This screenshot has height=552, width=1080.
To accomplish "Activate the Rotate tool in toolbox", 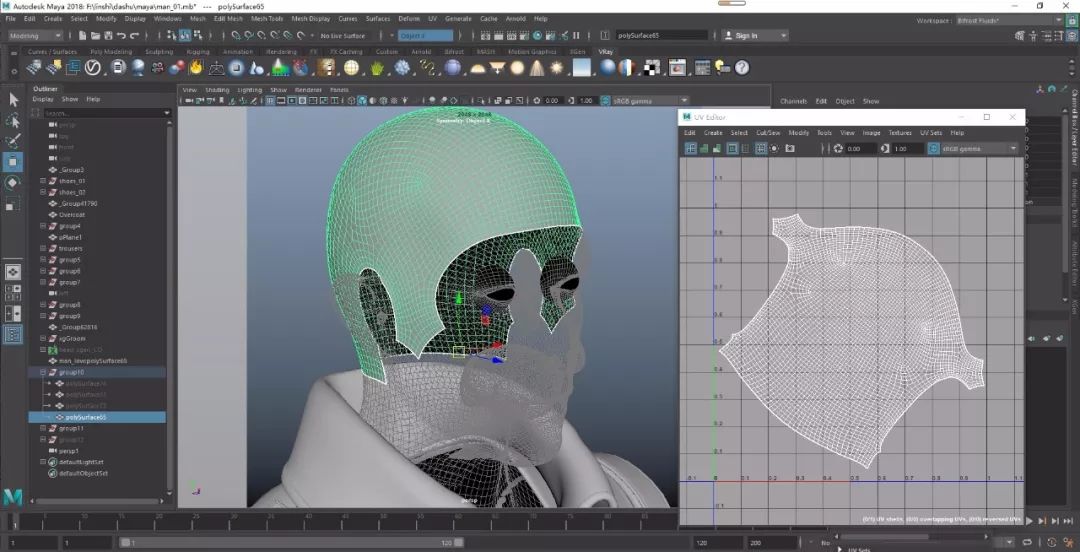I will (x=13, y=183).
